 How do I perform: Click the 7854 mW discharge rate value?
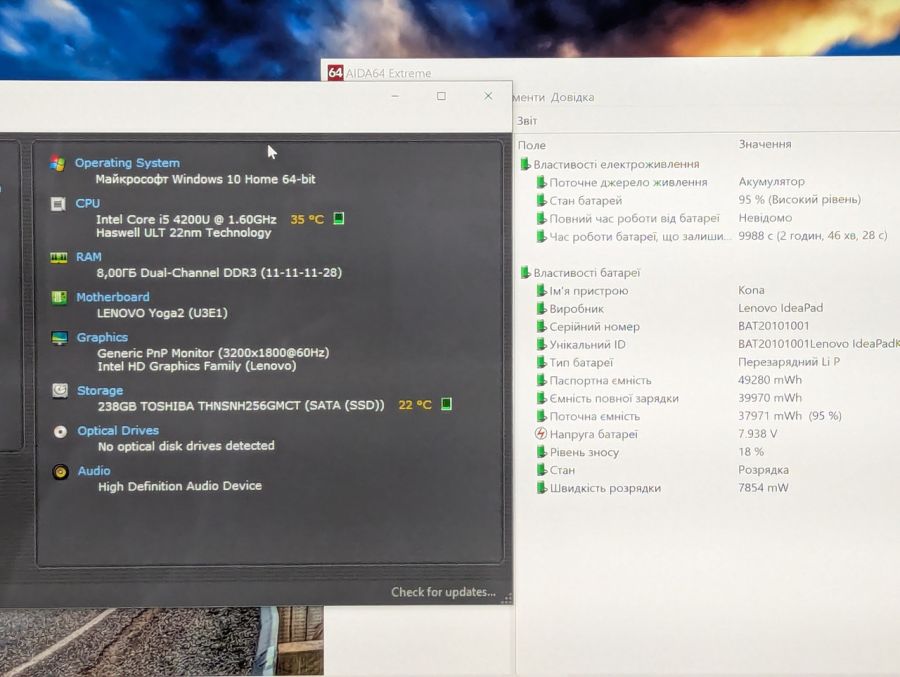tap(763, 488)
